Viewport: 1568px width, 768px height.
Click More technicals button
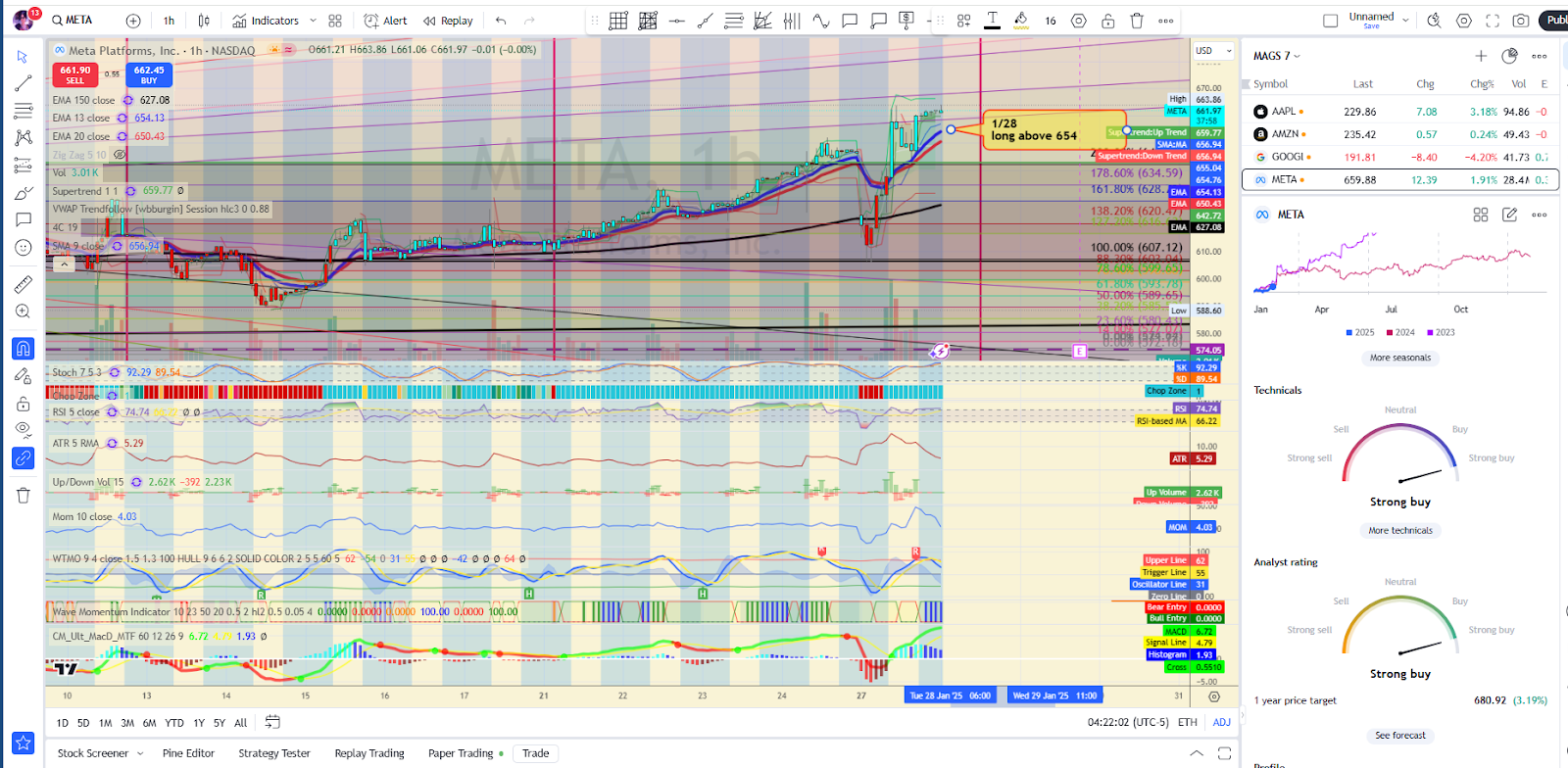pos(1399,530)
